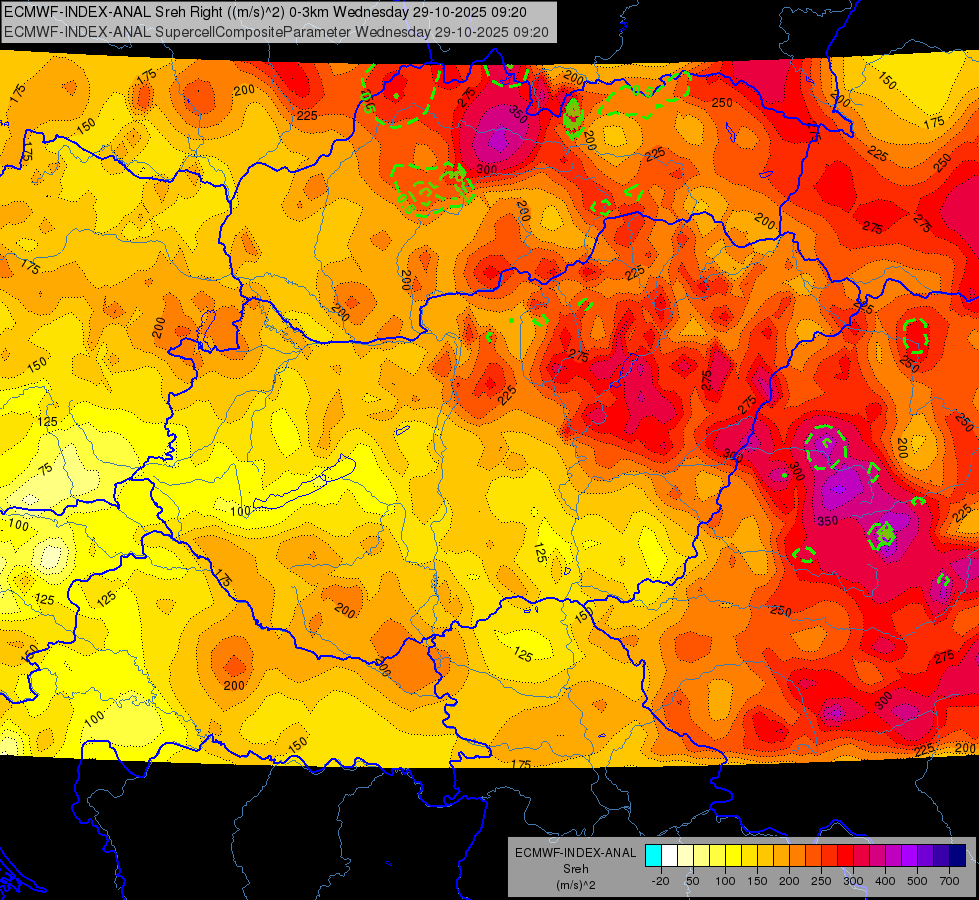Select the white swatch in color legend
The height and width of the screenshot is (900, 979).
(x=669, y=856)
